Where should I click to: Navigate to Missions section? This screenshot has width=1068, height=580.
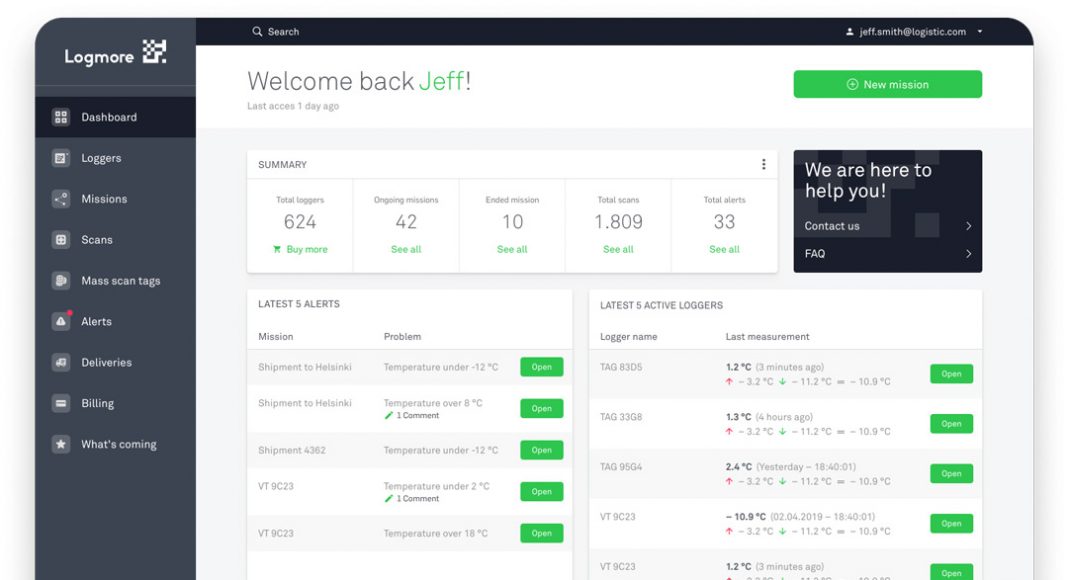coord(116,199)
